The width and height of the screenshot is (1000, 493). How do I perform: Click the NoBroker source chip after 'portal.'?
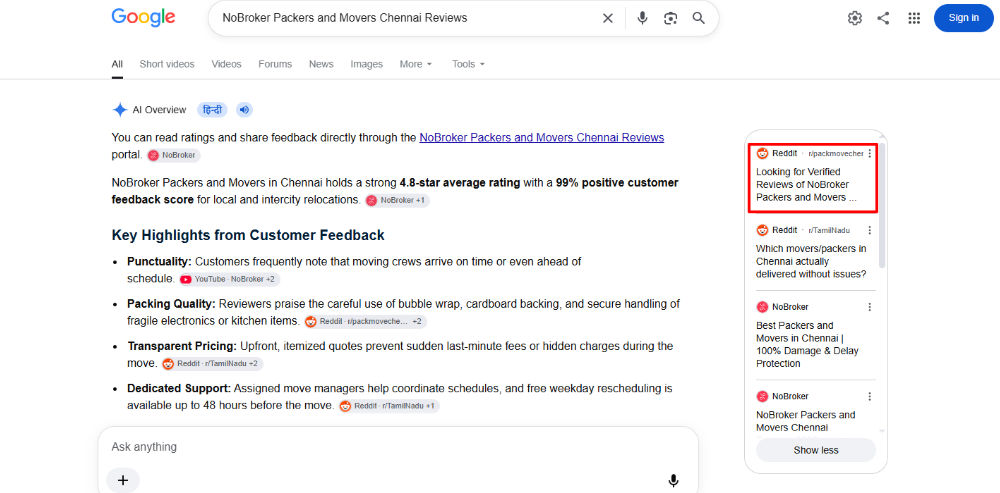[x=173, y=155]
